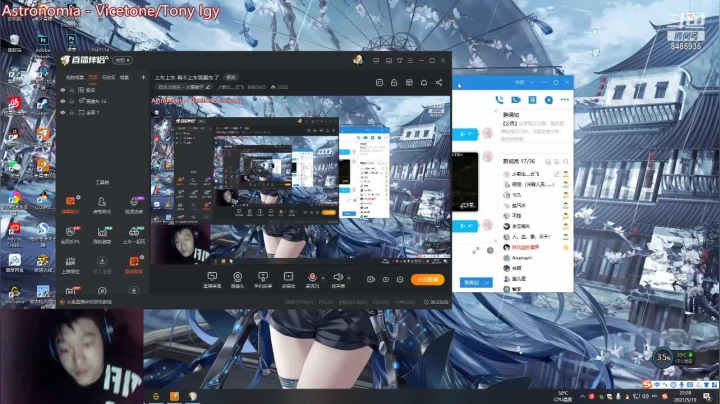Open the group files icon in QQ toolbar
This screenshot has width=720, height=404.
pyautogui.click(x=532, y=100)
